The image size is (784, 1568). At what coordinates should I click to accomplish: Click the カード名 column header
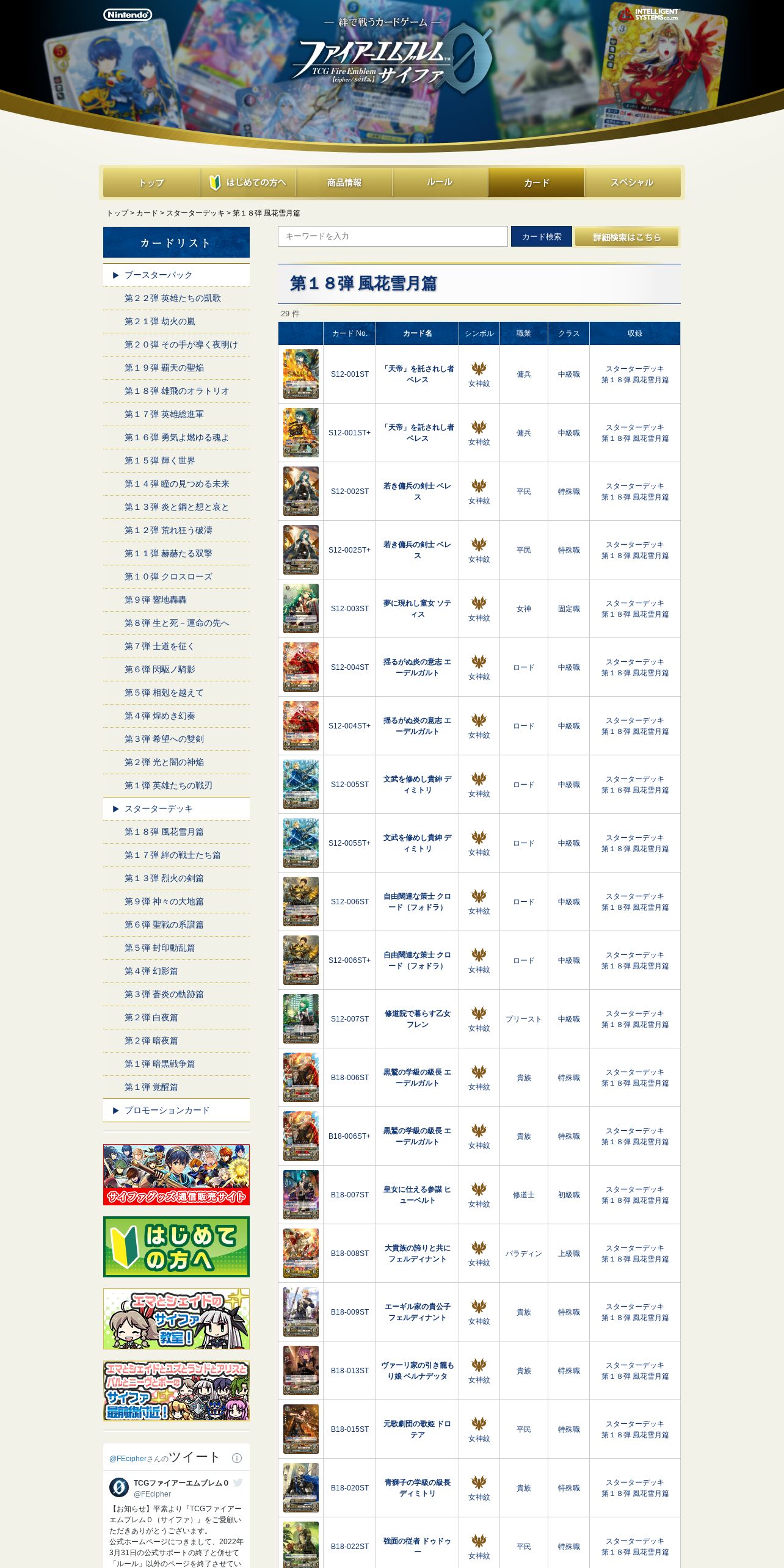(x=418, y=333)
